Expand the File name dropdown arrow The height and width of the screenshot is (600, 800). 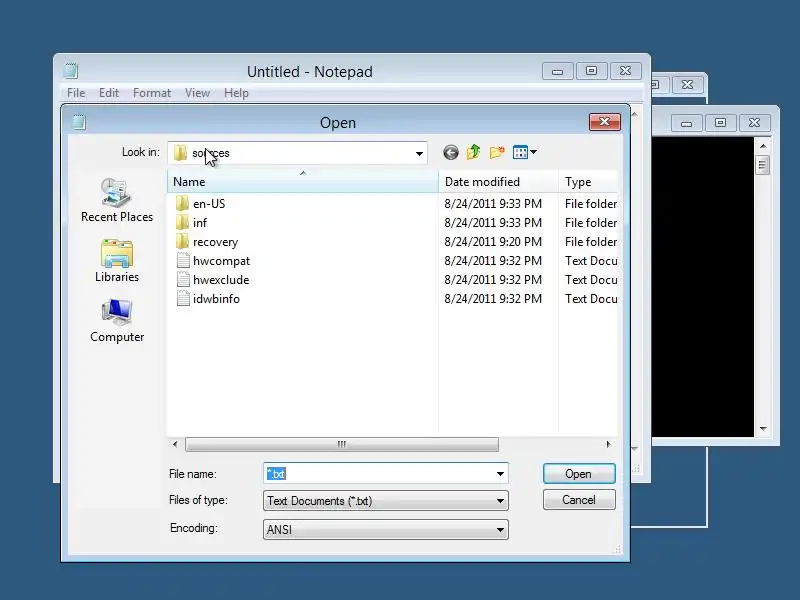click(x=500, y=473)
